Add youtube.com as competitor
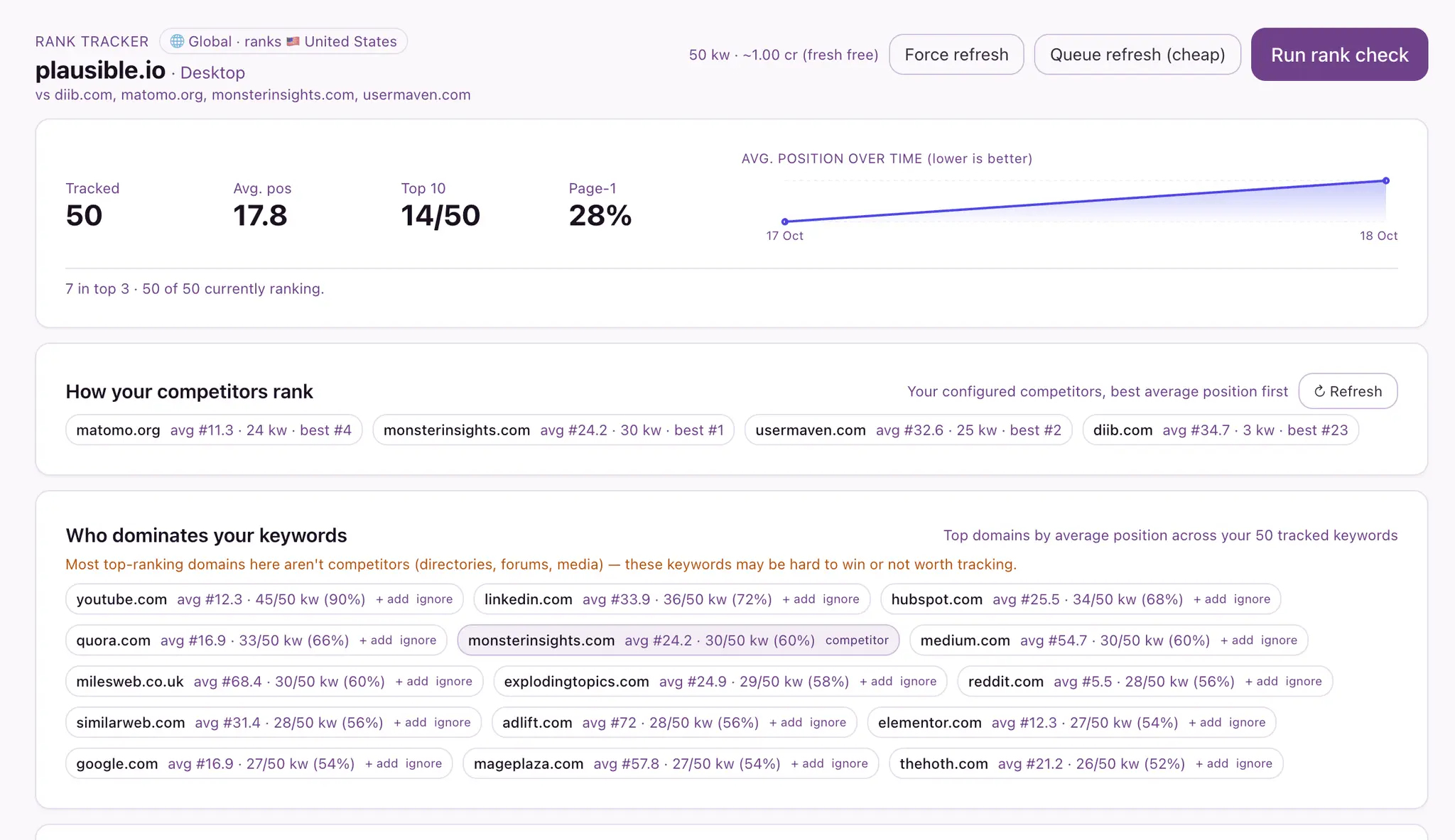1455x840 pixels. (392, 599)
